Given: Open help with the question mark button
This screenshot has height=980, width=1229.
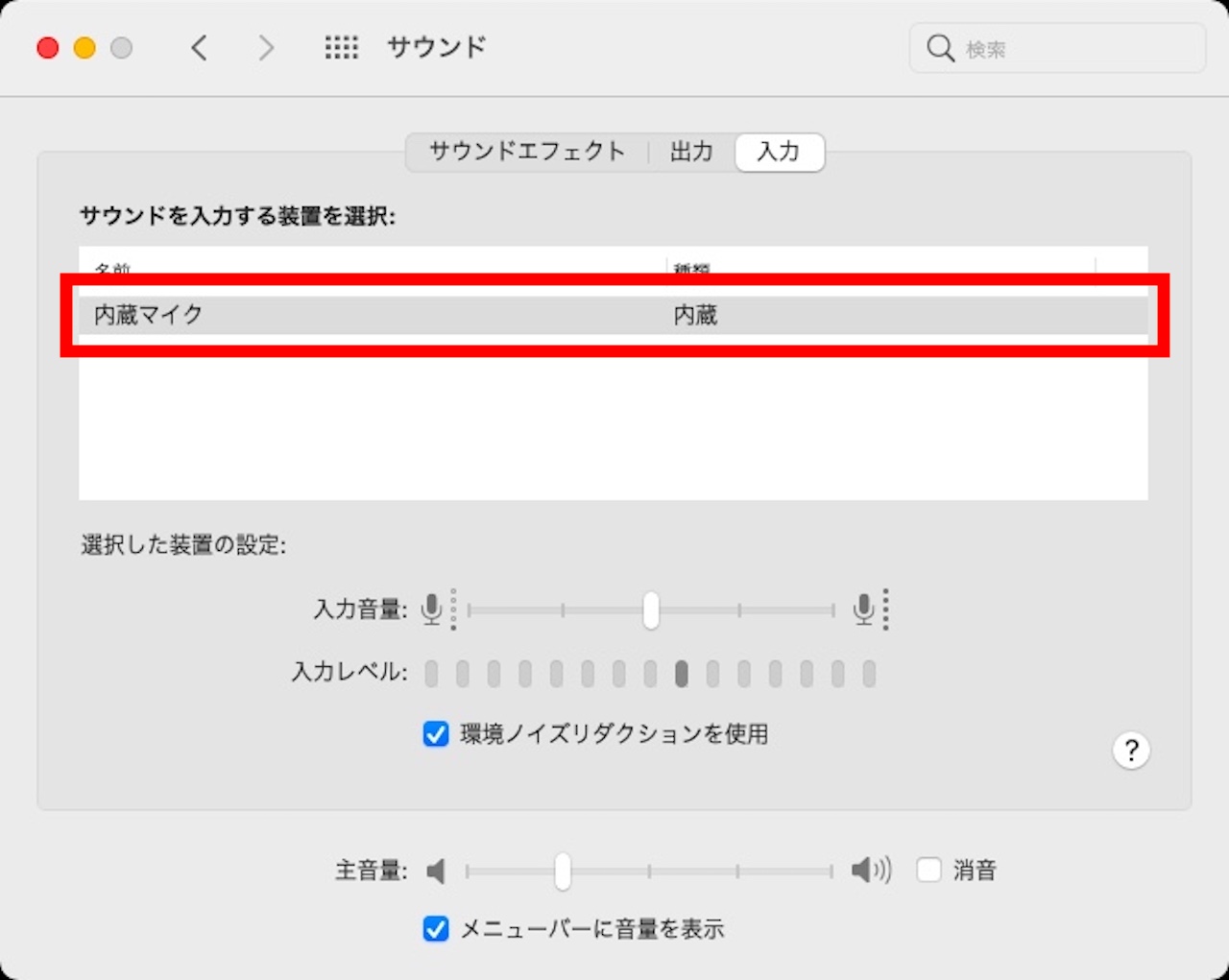Looking at the screenshot, I should point(1131,751).
